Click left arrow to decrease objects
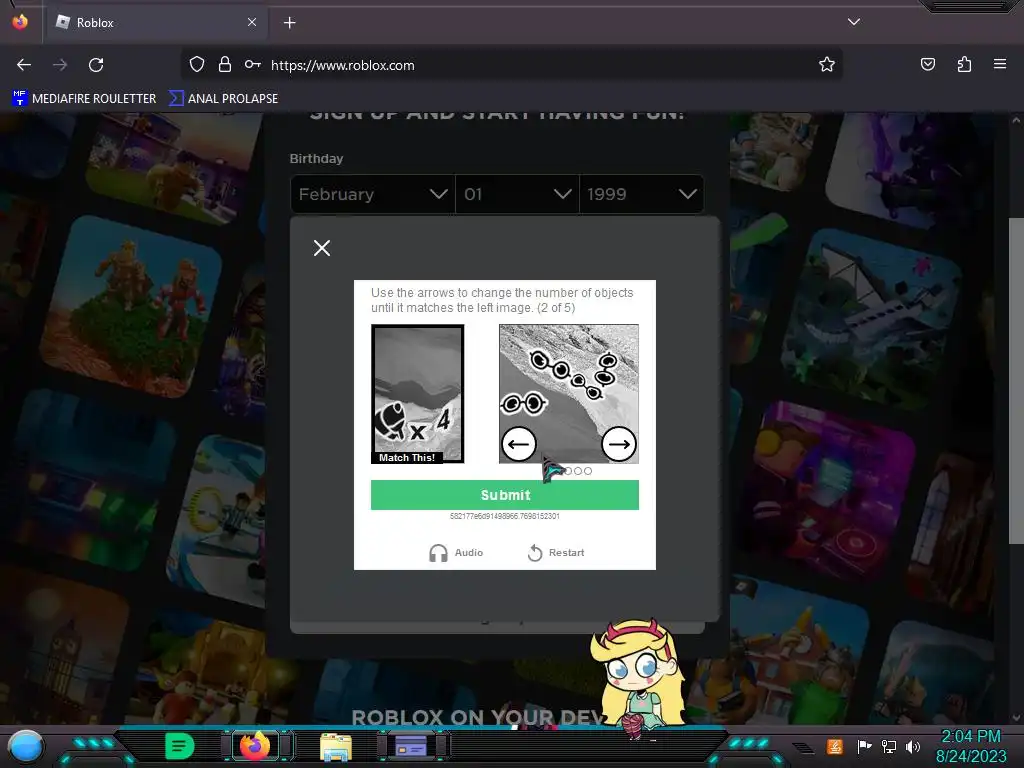The height and width of the screenshot is (768, 1024). (519, 444)
